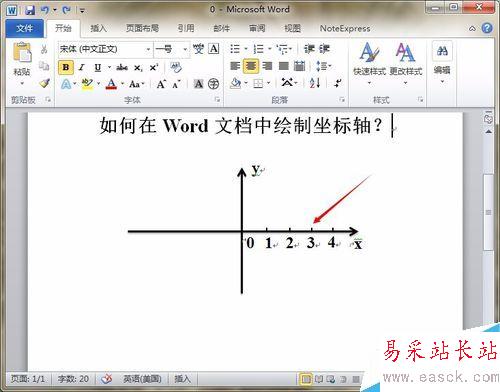
Task: Switch to the 页面布局 (Page Layout) tab
Action: point(142,29)
